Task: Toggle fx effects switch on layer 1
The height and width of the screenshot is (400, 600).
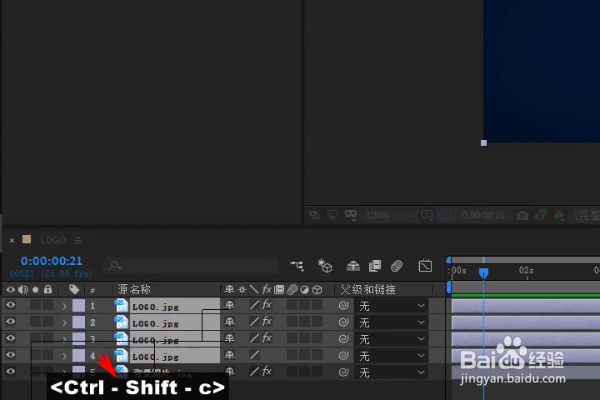Action: [267, 305]
